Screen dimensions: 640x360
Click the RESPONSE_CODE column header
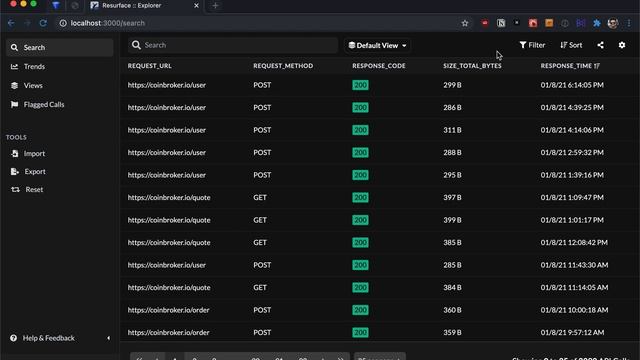(379, 66)
